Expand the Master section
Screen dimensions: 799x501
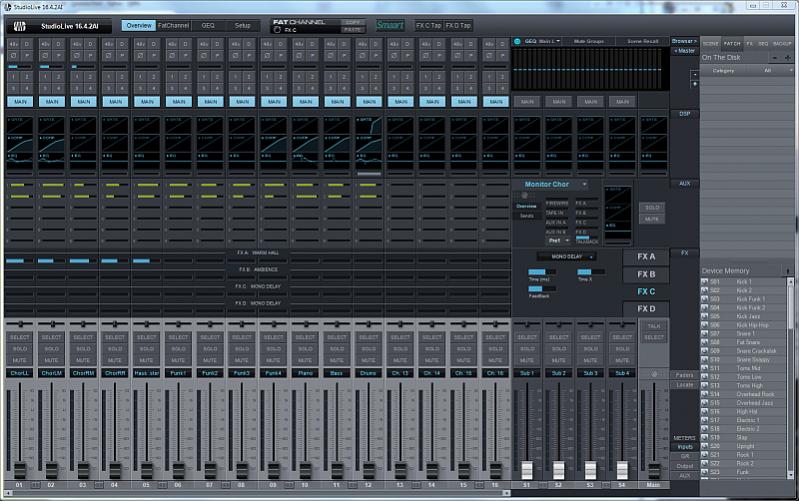pos(684,51)
